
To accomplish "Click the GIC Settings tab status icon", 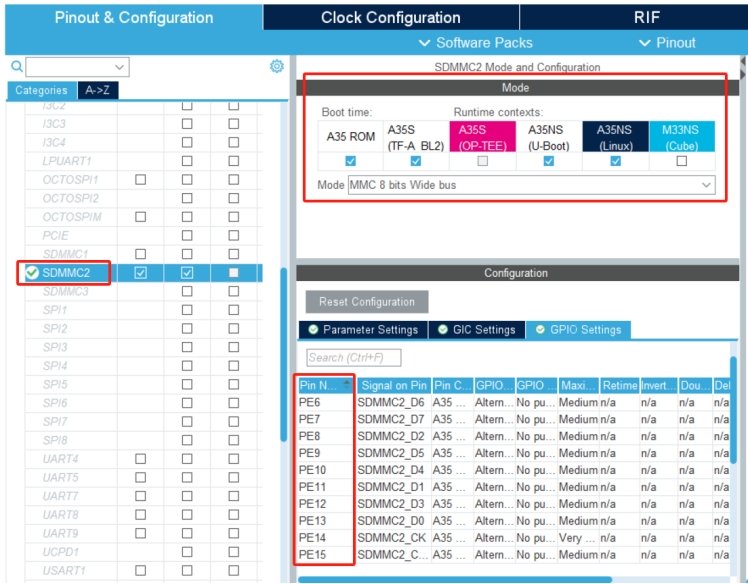I will click(441, 330).
